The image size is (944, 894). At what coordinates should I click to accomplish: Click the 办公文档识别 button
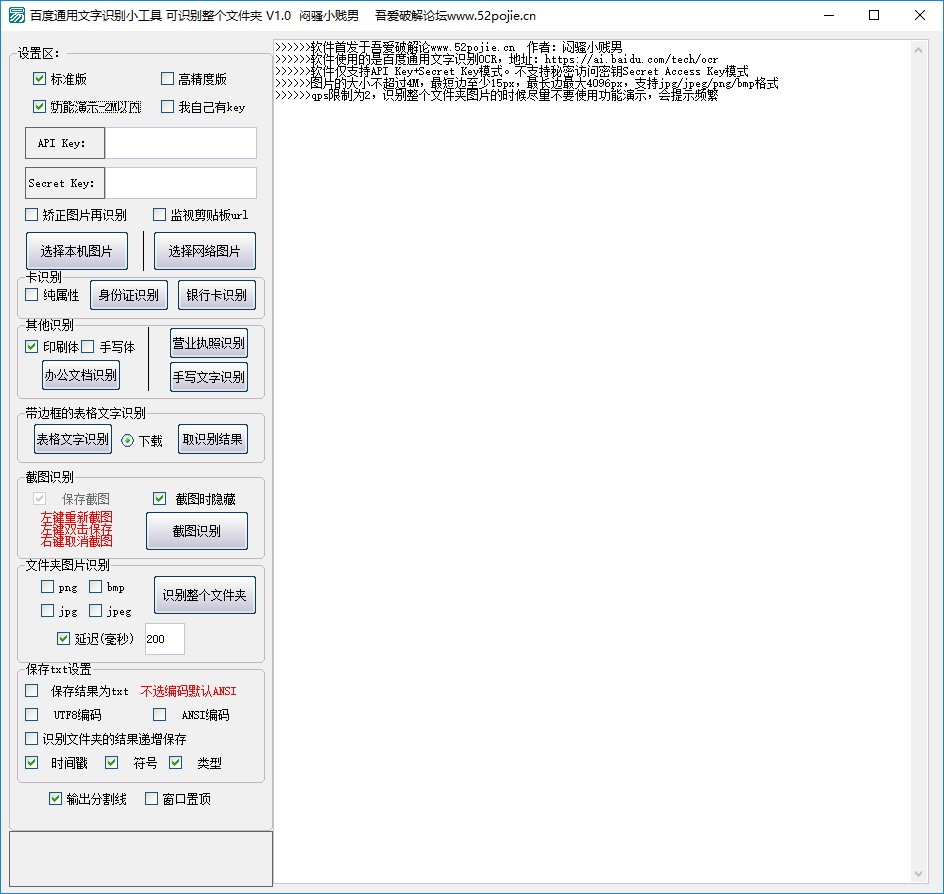(81, 375)
